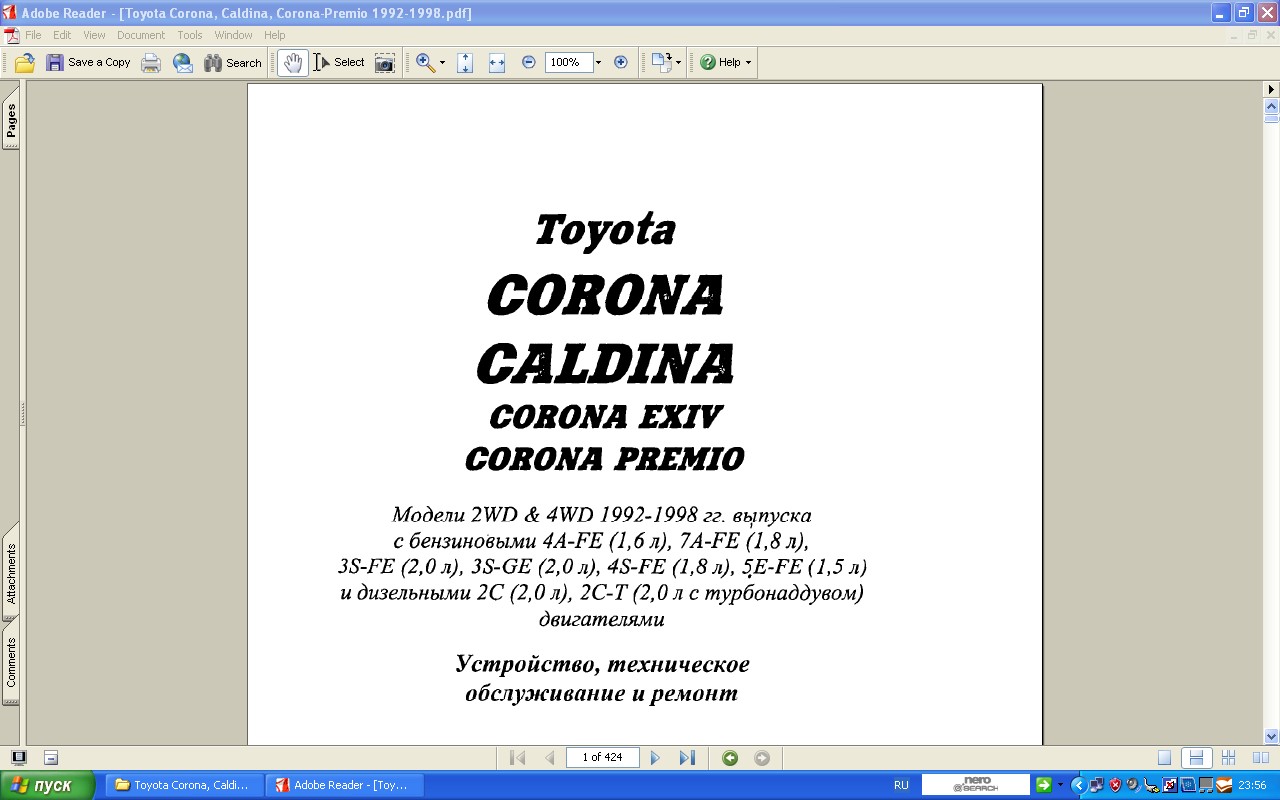Show the Pages navigation panel tab
The height and width of the screenshot is (800, 1280).
pos(11,118)
